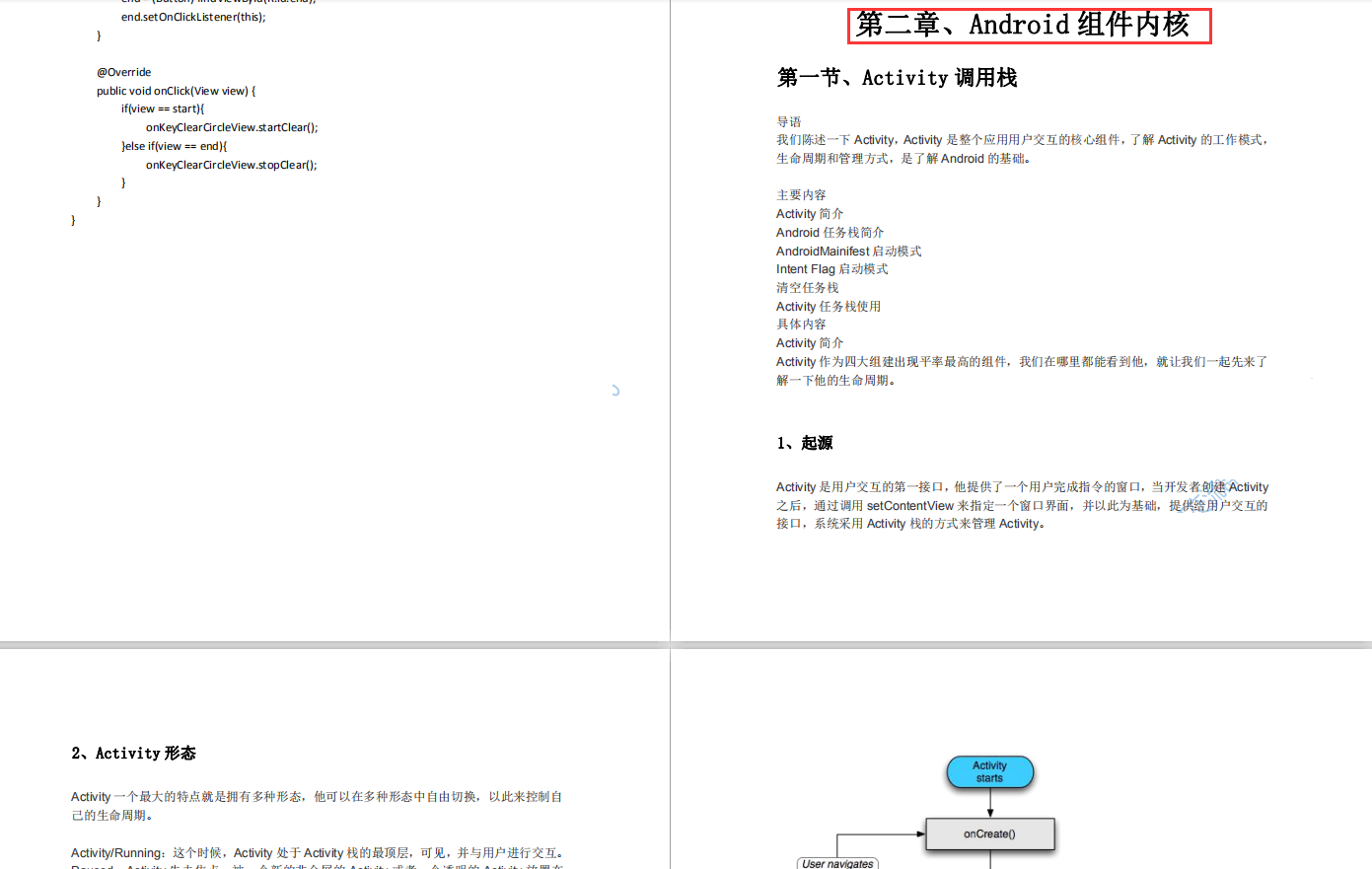Click the "导语" label

coord(788,121)
